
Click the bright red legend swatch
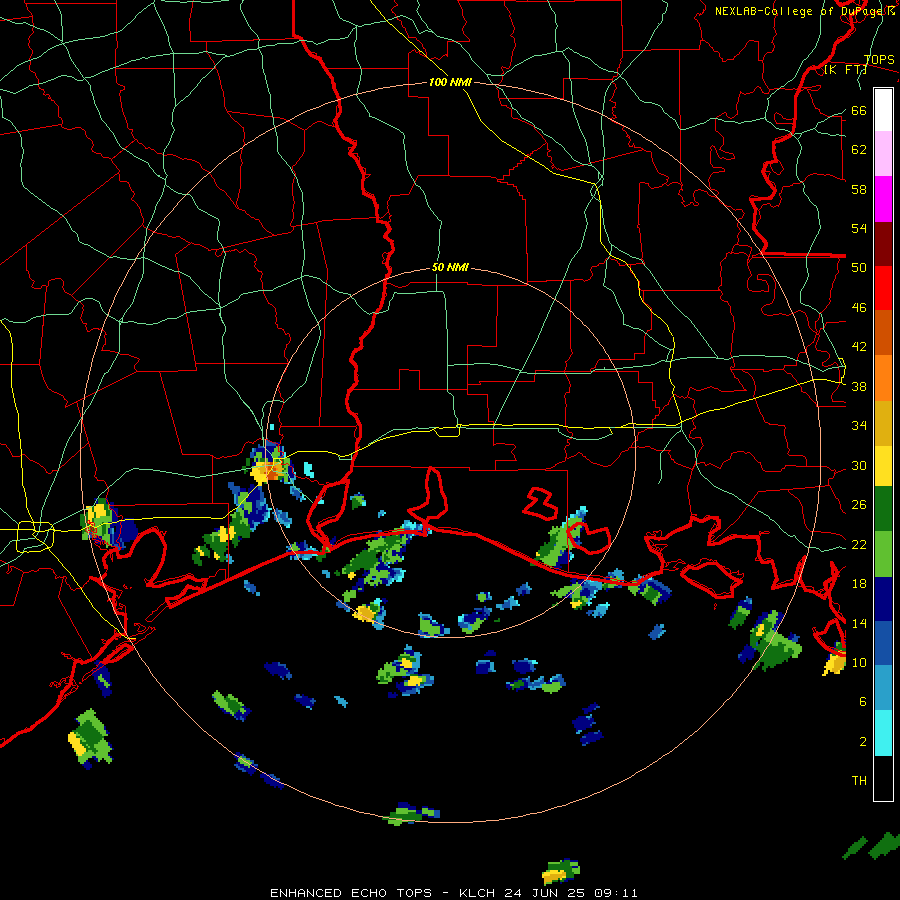883,289
